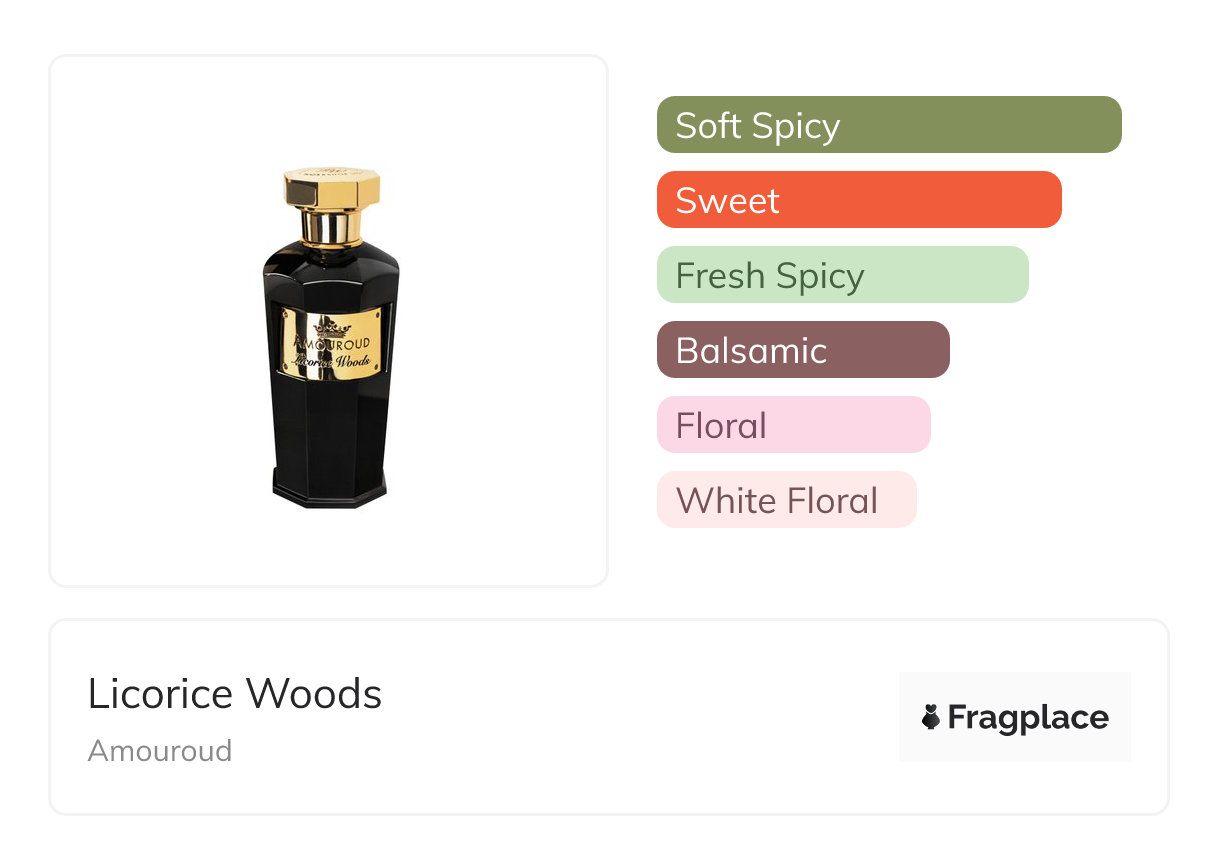Image resolution: width=1218 pixels, height=864 pixels.
Task: Click the AMOUROUD text on the bottle label
Action: (x=331, y=343)
